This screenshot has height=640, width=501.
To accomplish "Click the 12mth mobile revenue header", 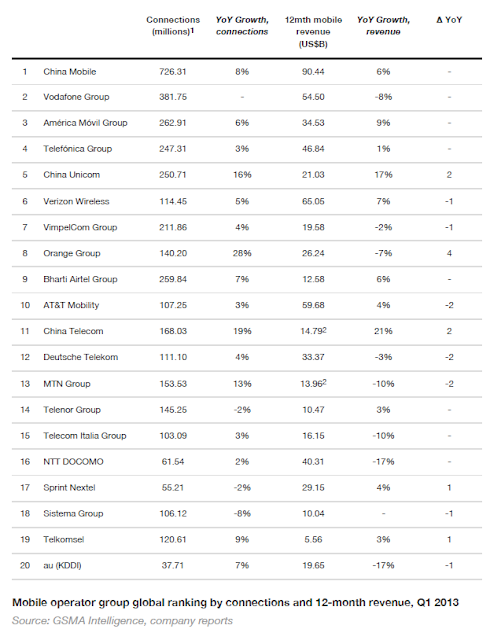I will [313, 32].
